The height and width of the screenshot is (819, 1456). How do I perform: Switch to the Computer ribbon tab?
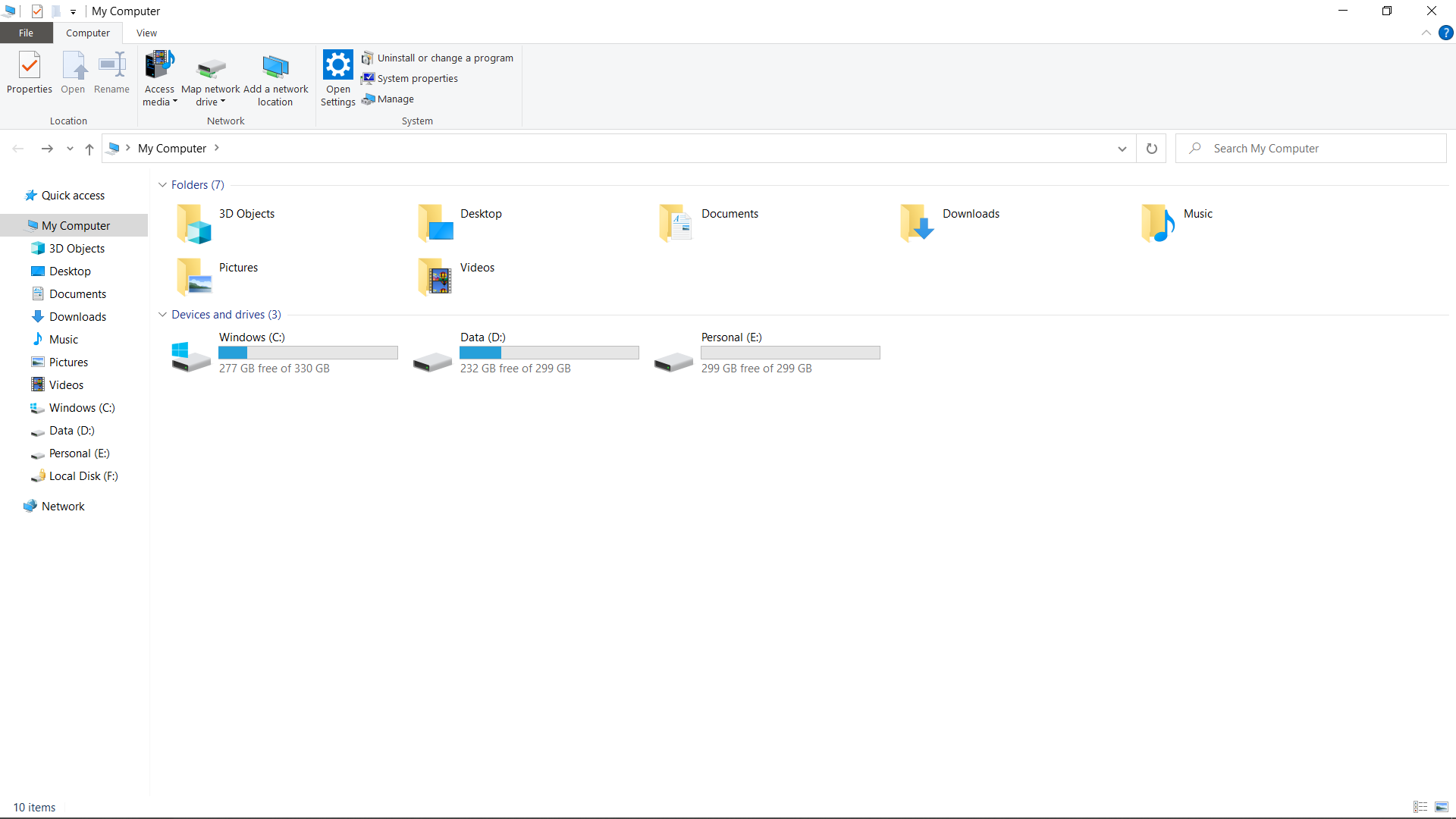point(88,33)
